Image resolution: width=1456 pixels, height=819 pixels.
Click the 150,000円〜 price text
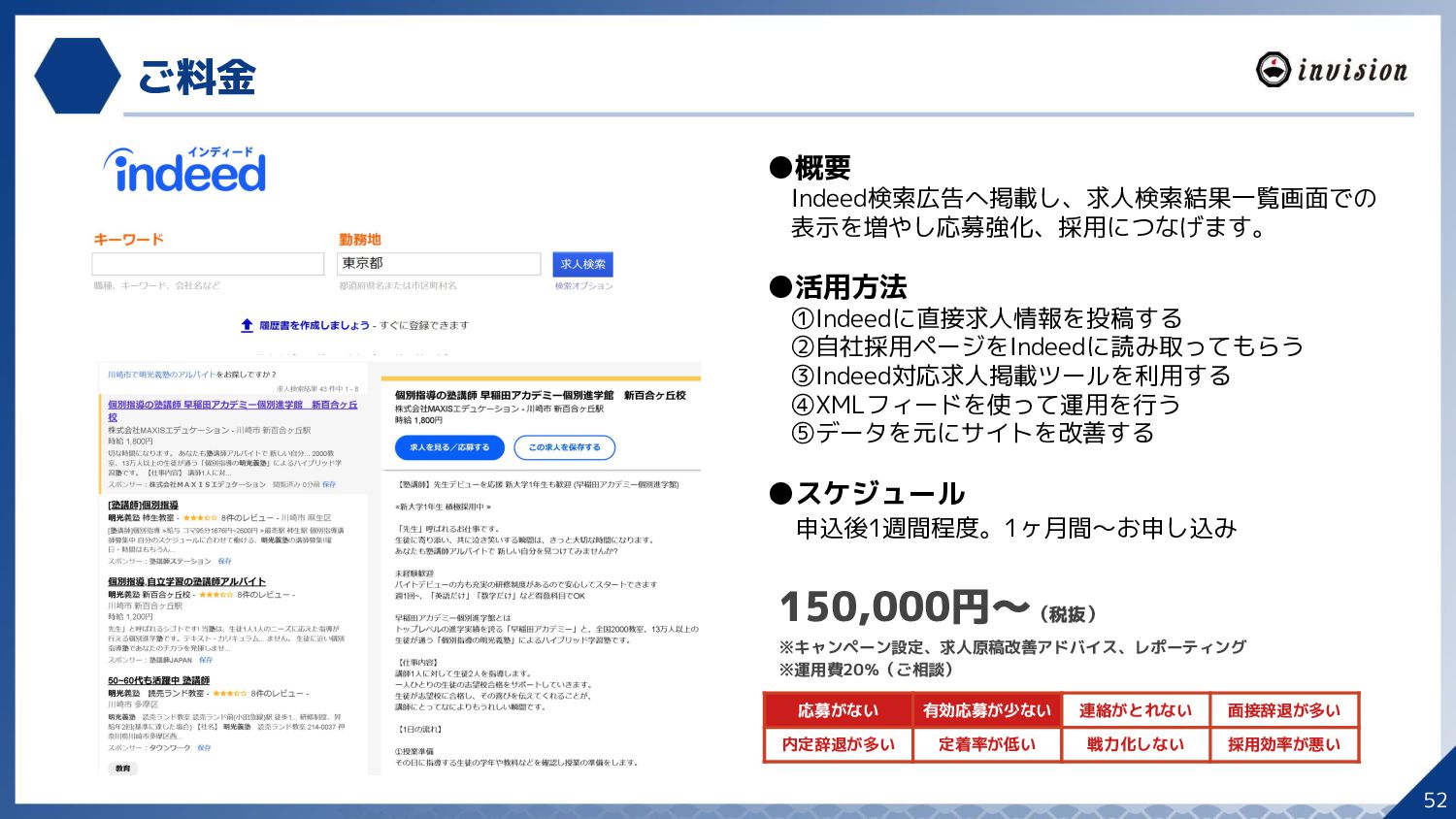(904, 607)
